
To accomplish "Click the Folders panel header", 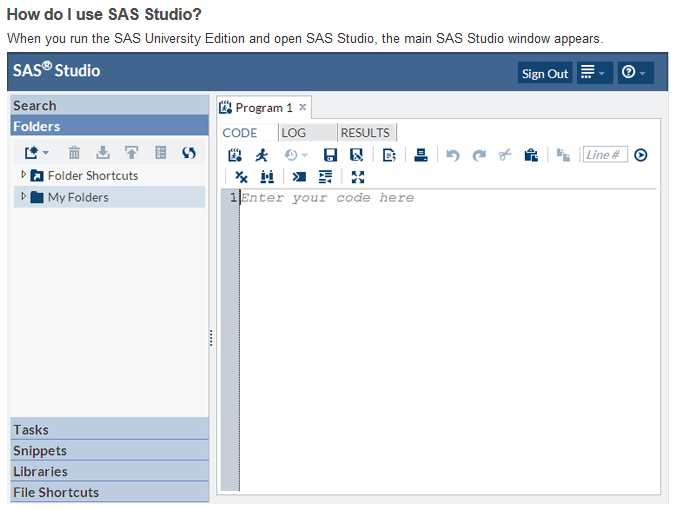I will [x=110, y=126].
